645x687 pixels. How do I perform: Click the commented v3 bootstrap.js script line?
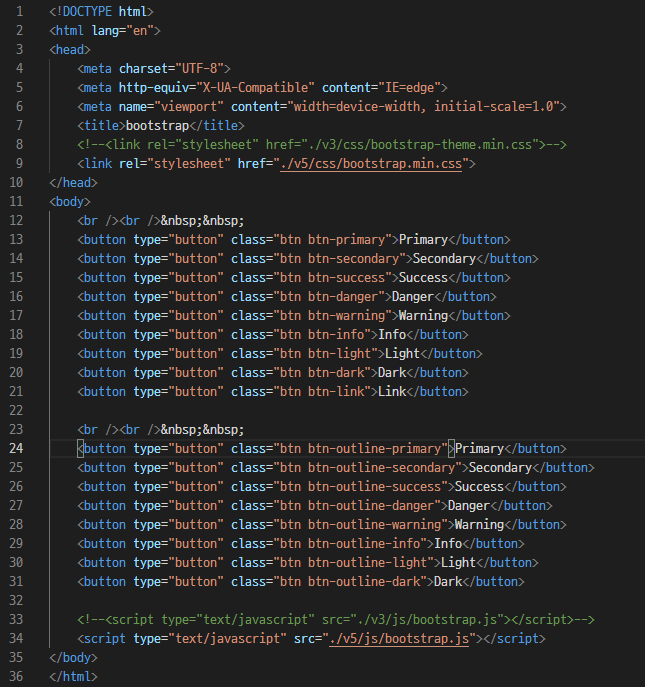pos(336,619)
